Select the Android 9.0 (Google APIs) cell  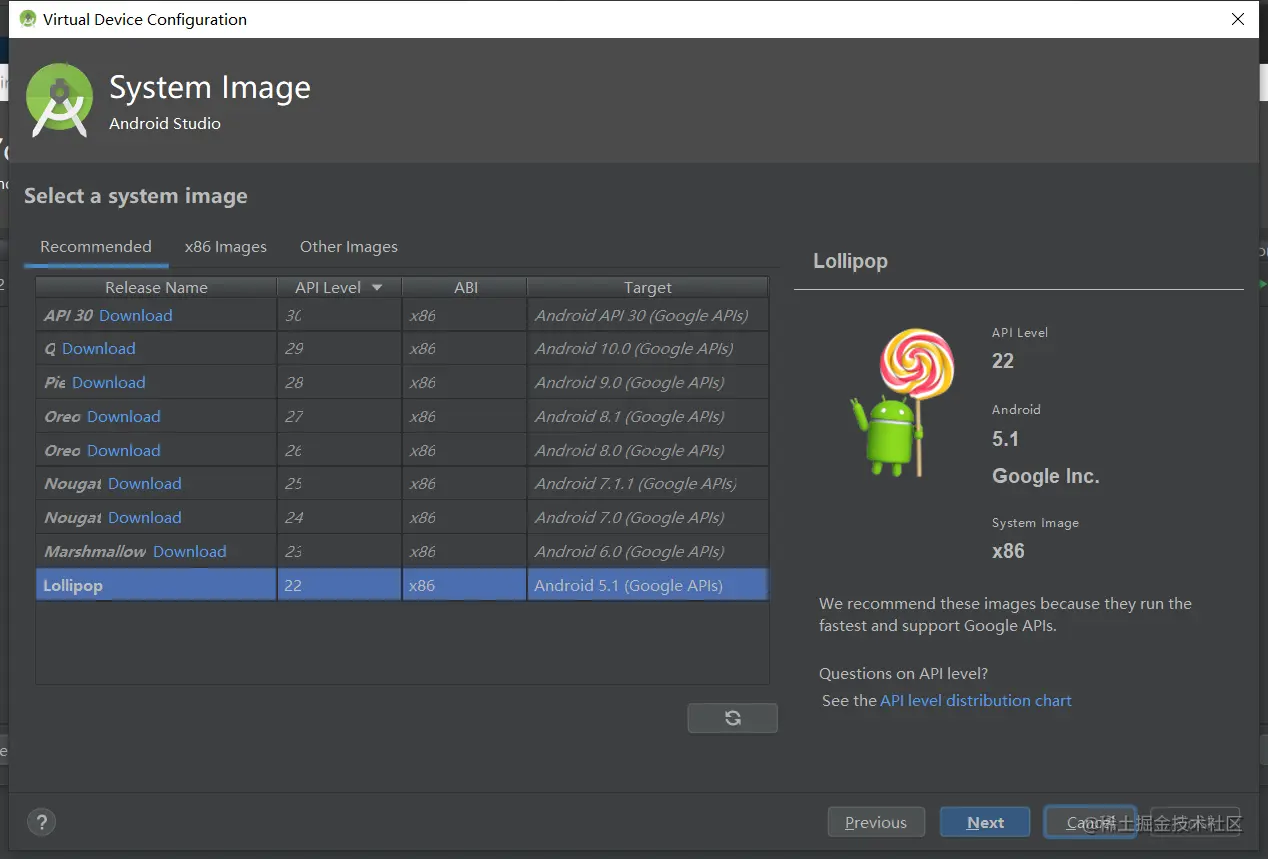[x=648, y=382]
